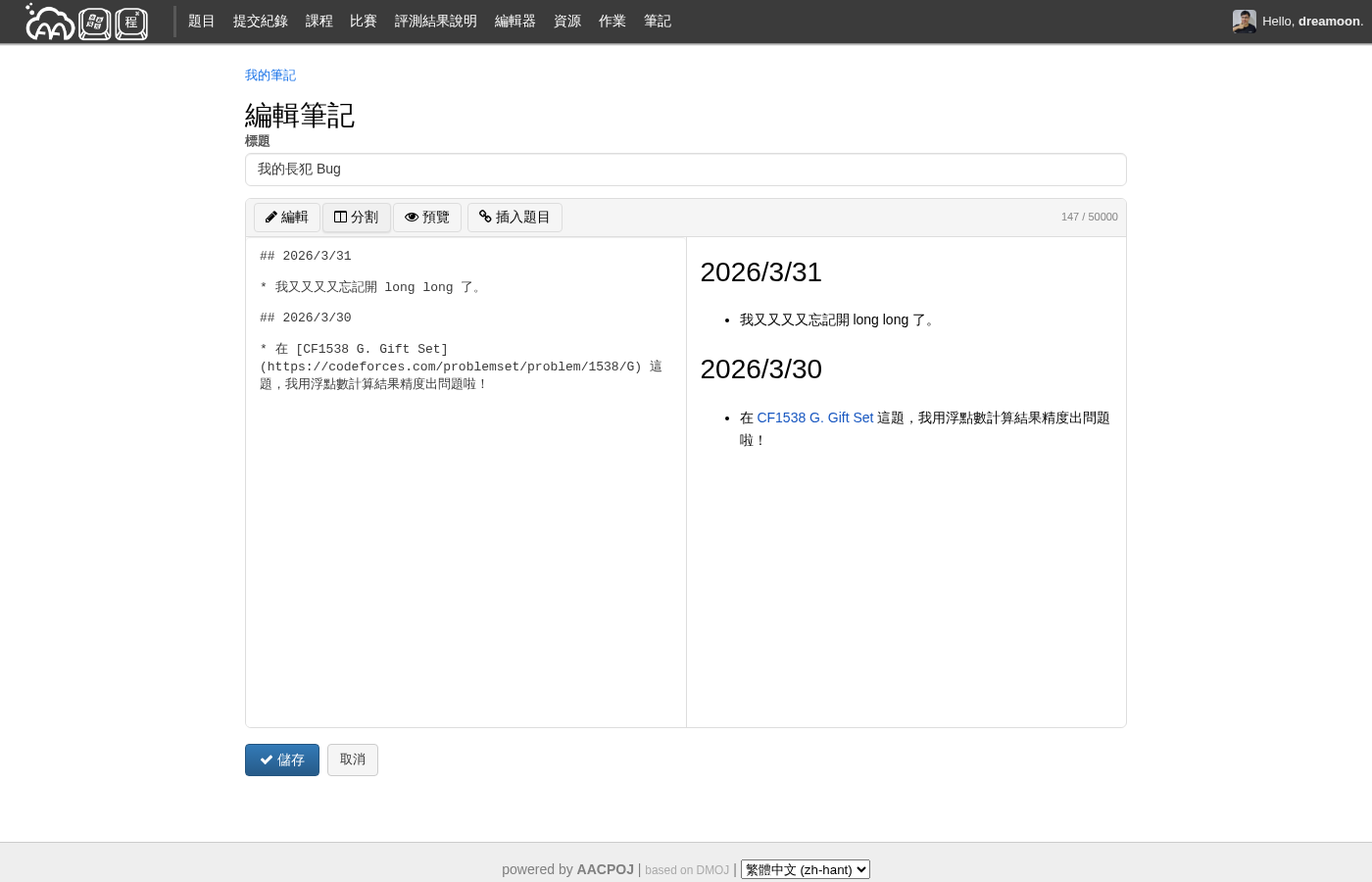The width and height of the screenshot is (1372, 882).
Task: Click the AACPOJ cloud logo
Action: click(x=48, y=21)
